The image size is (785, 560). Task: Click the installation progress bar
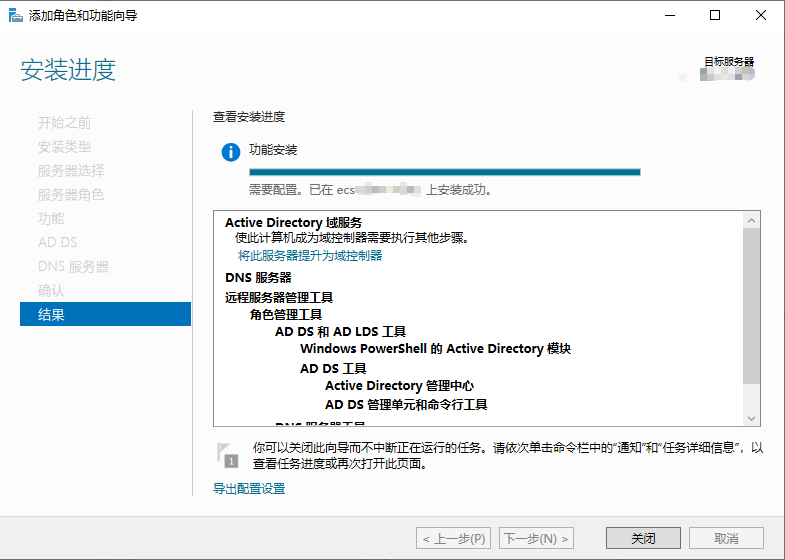[x=445, y=172]
